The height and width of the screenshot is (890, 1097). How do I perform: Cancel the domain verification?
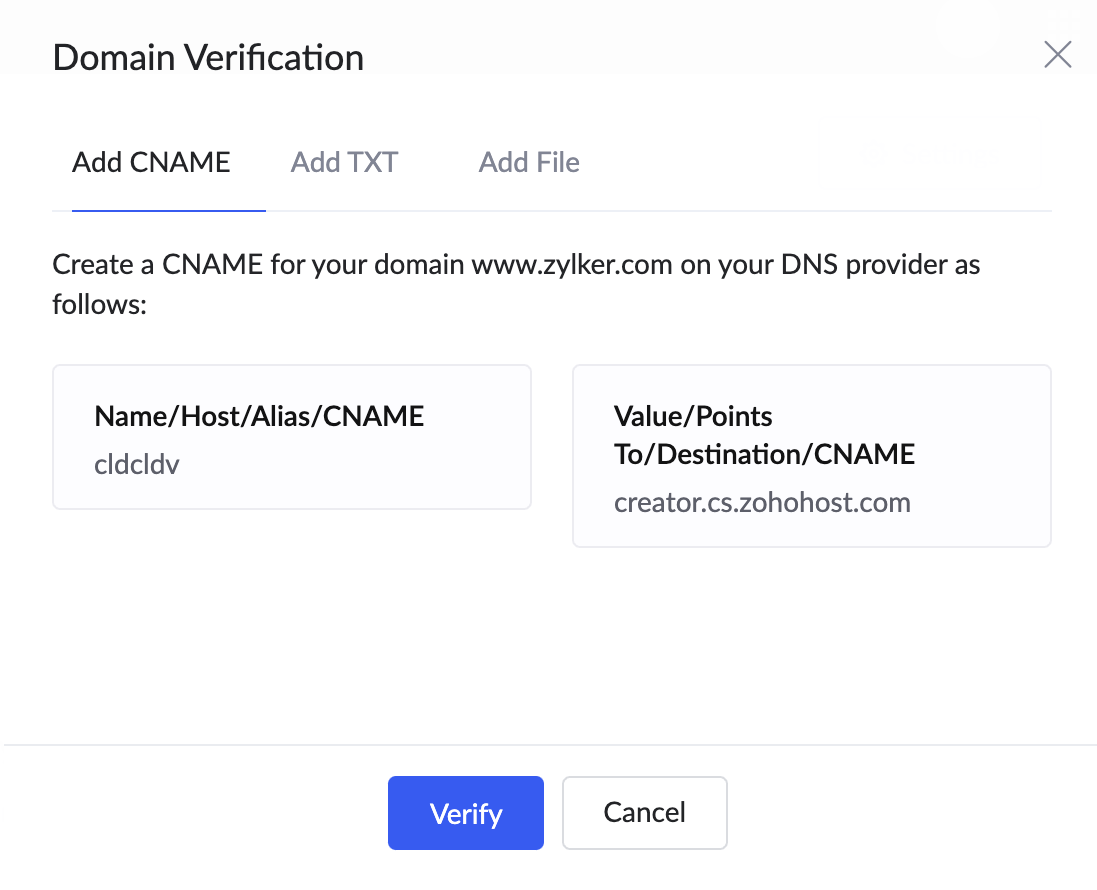[644, 812]
